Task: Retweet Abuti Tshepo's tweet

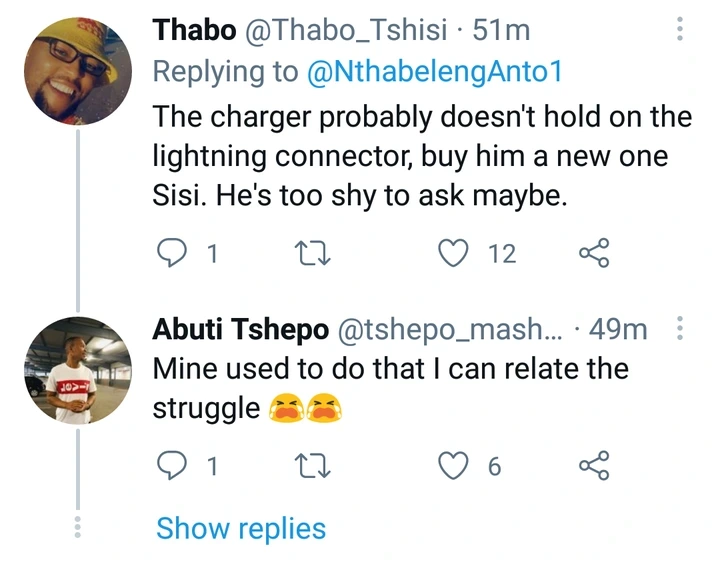Action: (x=313, y=465)
